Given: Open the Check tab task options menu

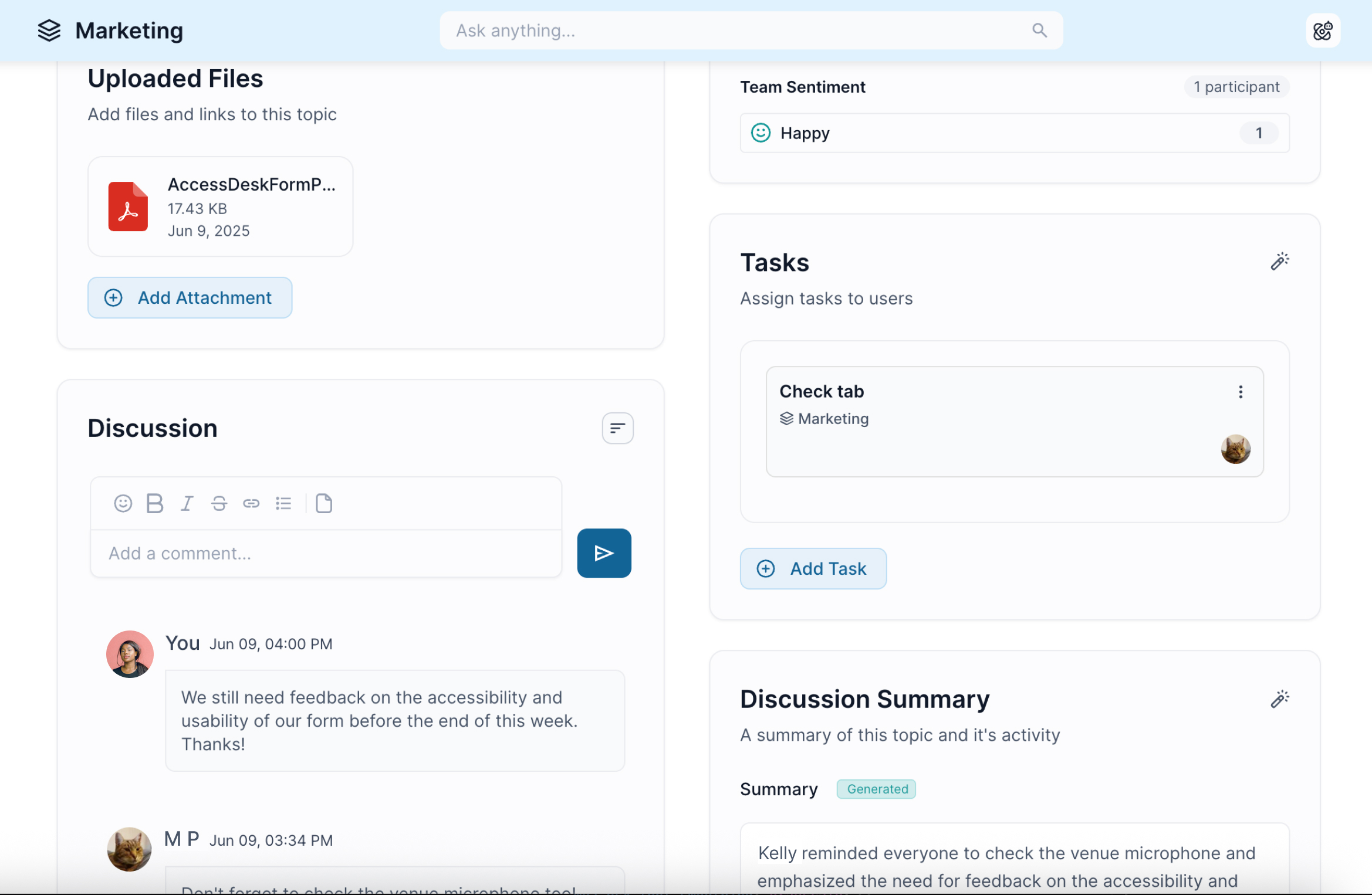Looking at the screenshot, I should (1241, 392).
